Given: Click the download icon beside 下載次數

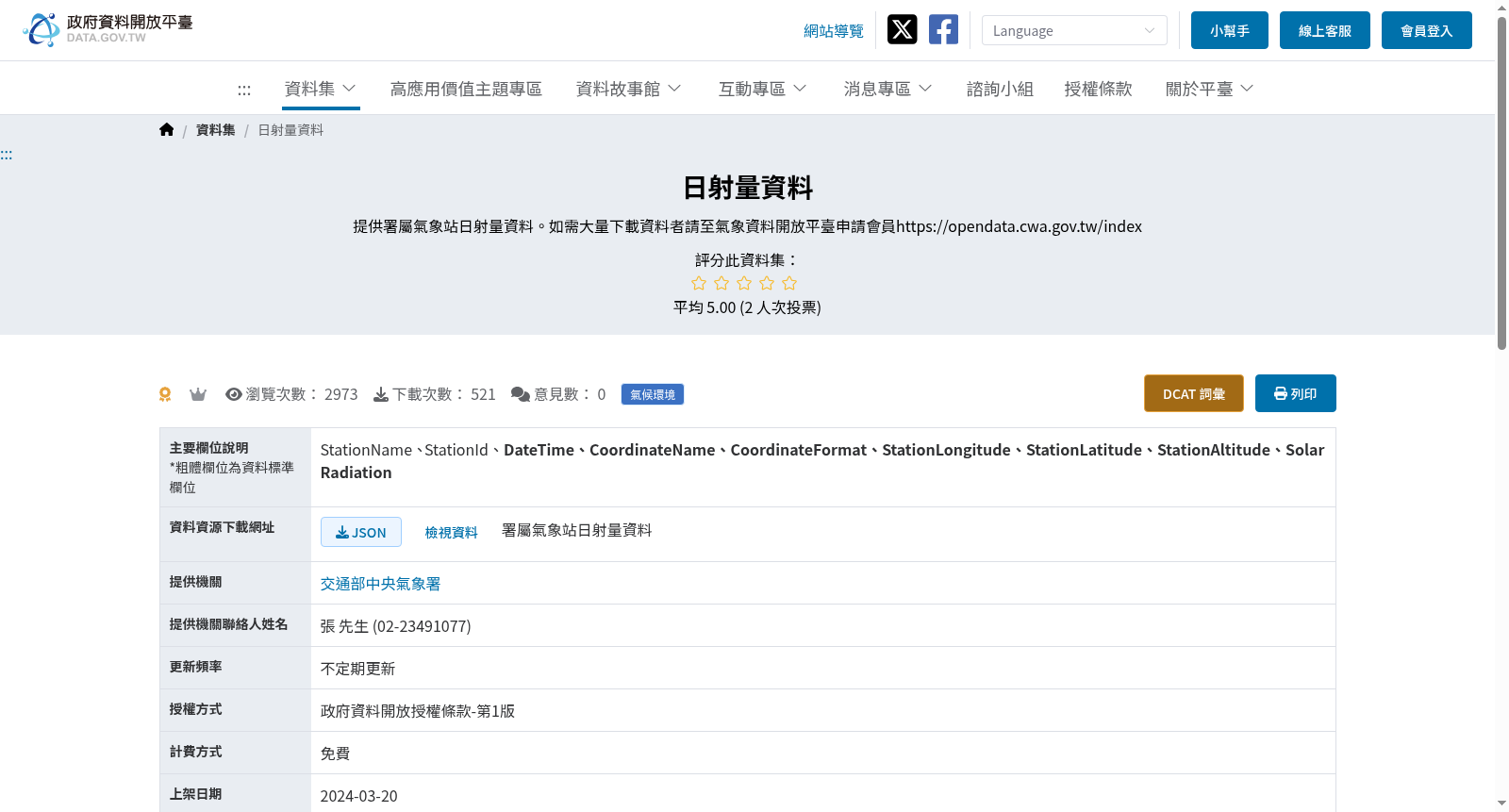Looking at the screenshot, I should click(381, 394).
